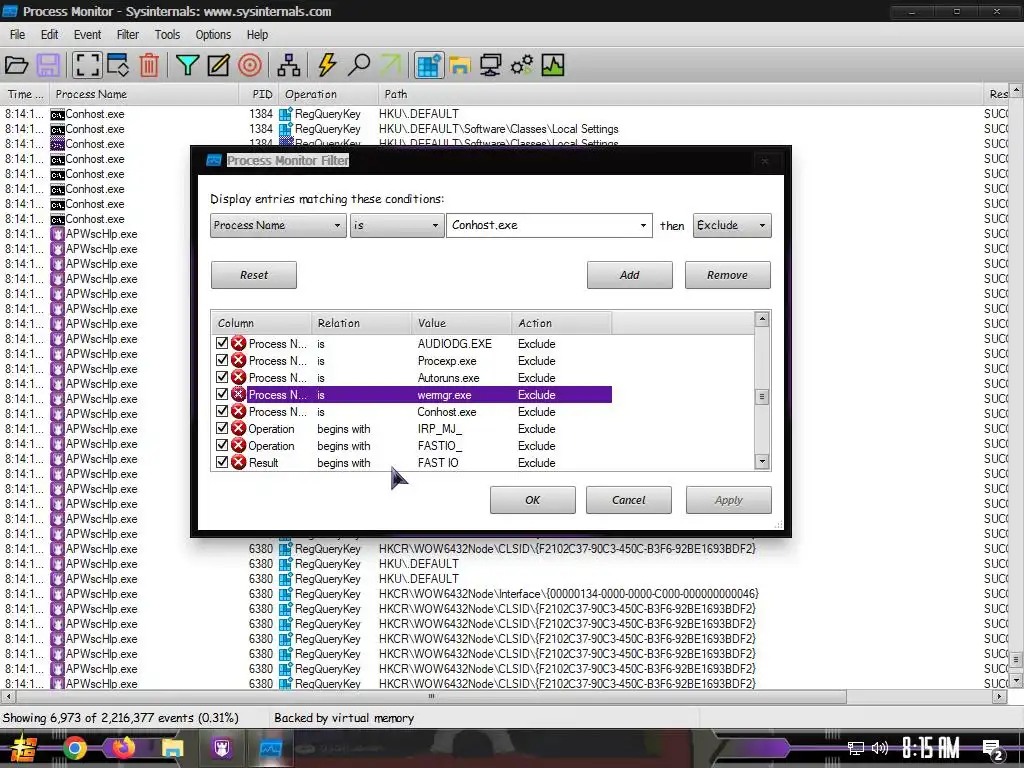The image size is (1024, 768).
Task: Toggle Show File System Activity icon
Action: [460, 65]
